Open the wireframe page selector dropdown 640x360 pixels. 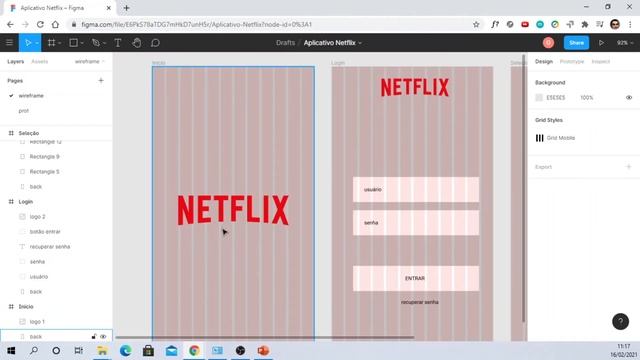click(90, 61)
